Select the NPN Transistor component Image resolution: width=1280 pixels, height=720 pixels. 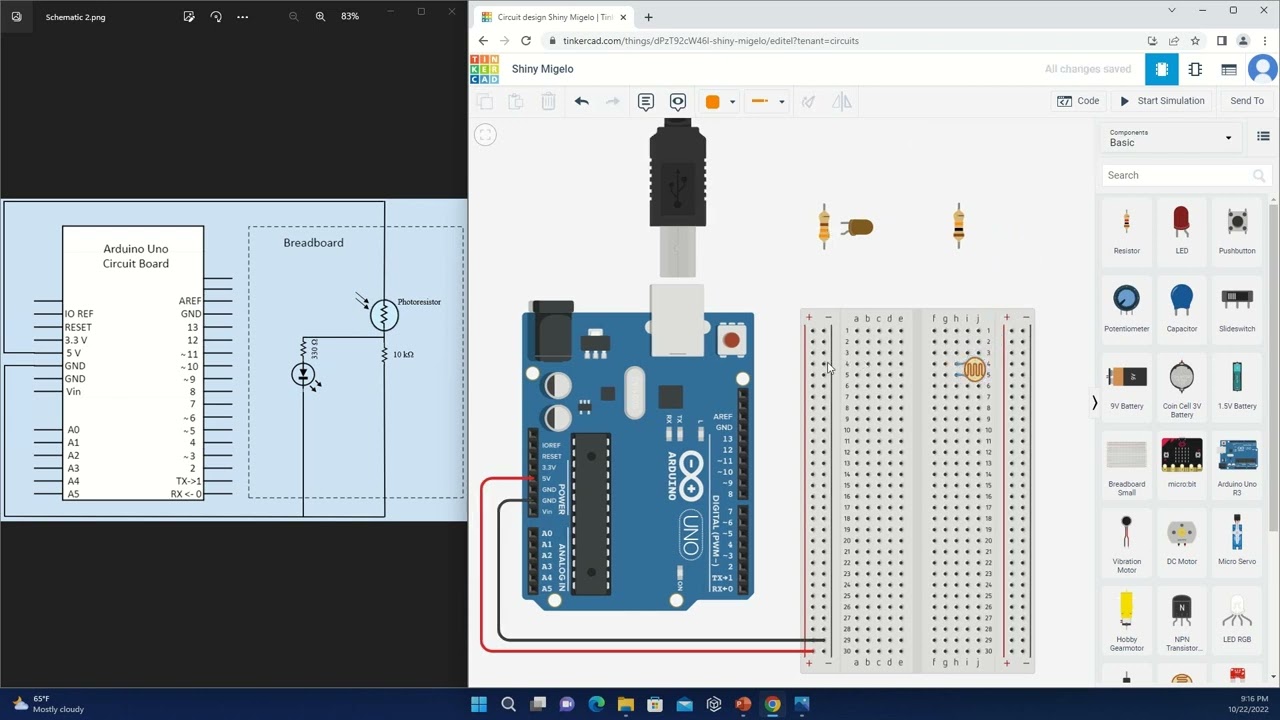1182,622
